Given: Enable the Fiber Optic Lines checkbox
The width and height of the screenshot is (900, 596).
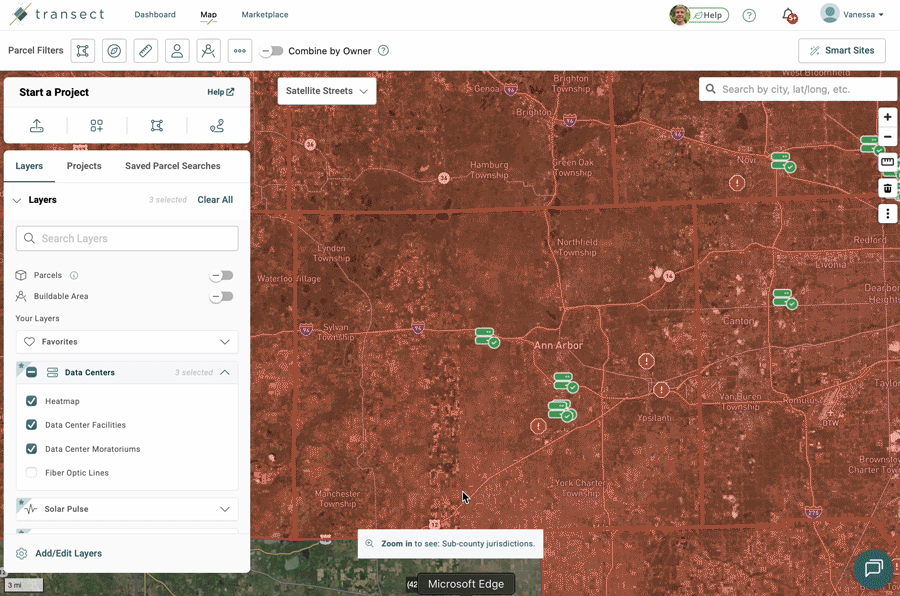Looking at the screenshot, I should pos(32,473).
